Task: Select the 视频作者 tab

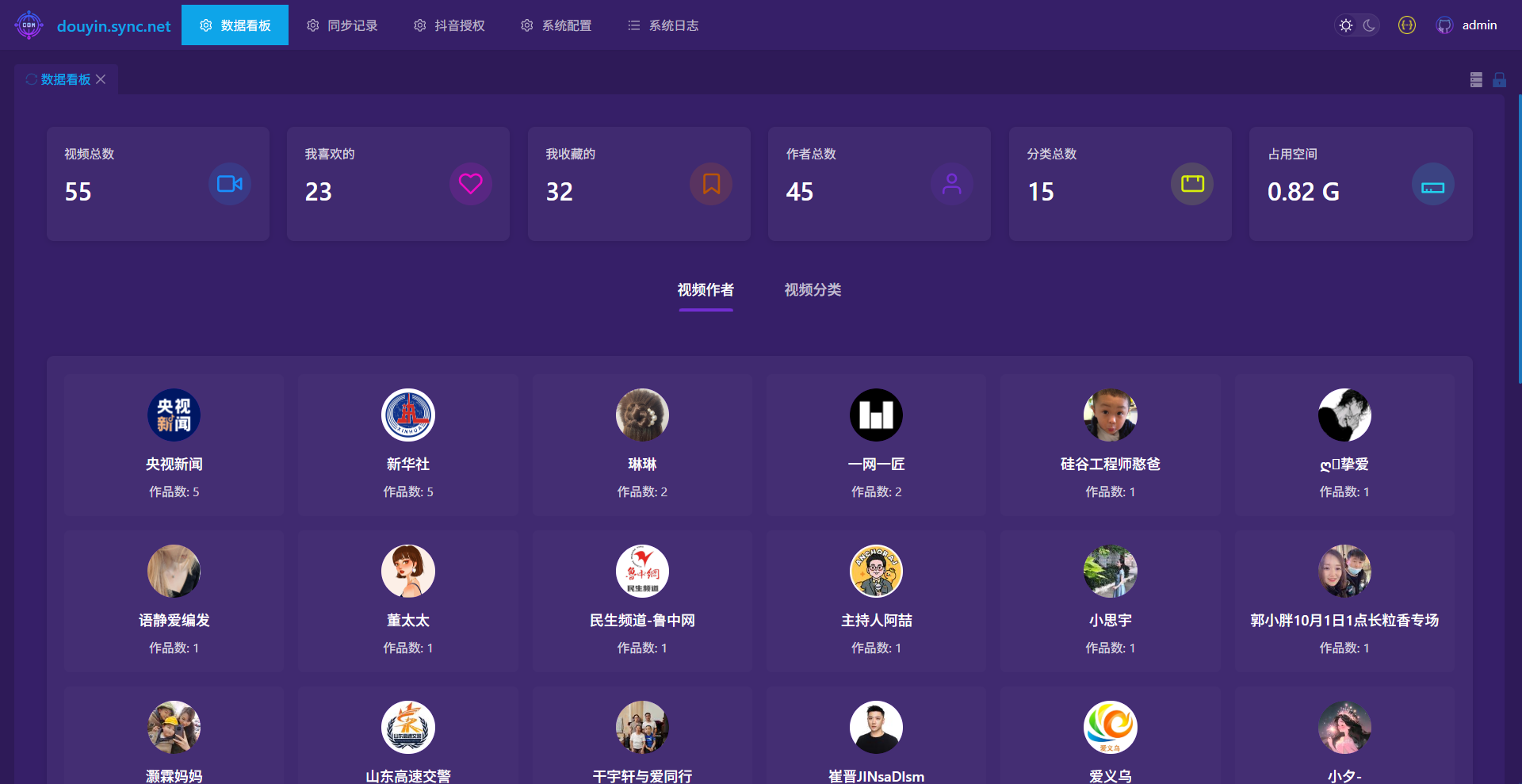Action: (706, 290)
